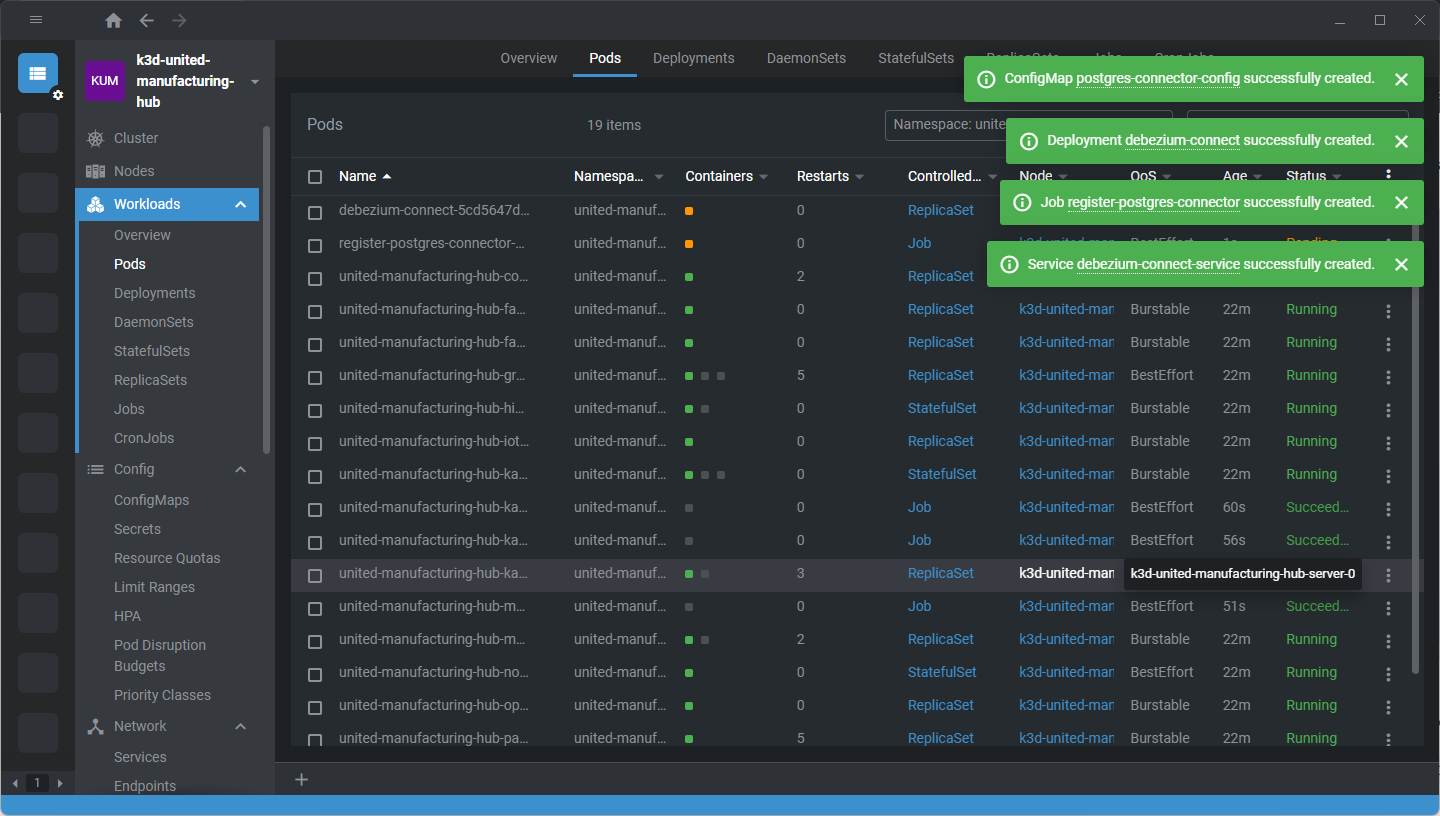This screenshot has height=816, width=1440.
Task: Close the Deployment debezium-connect notification
Action: pos(1401,141)
